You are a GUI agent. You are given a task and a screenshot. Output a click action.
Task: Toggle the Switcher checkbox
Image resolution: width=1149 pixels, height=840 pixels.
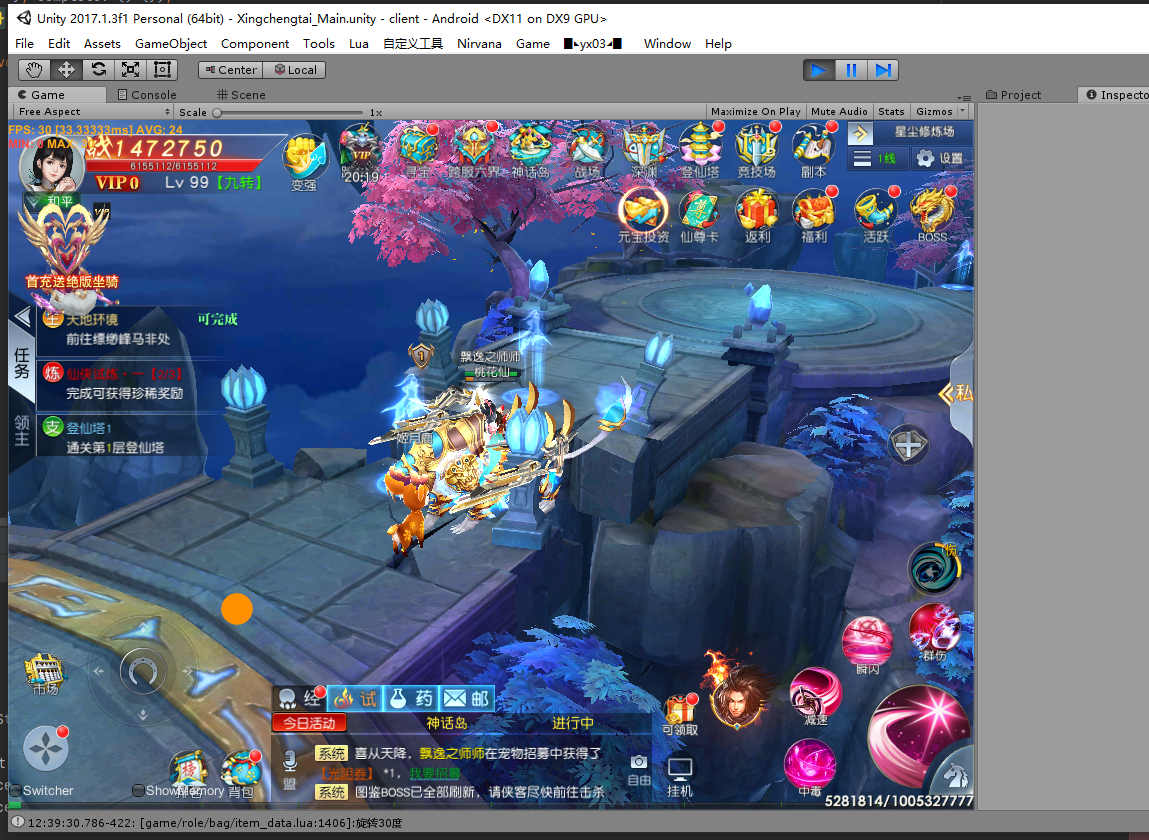pos(16,791)
